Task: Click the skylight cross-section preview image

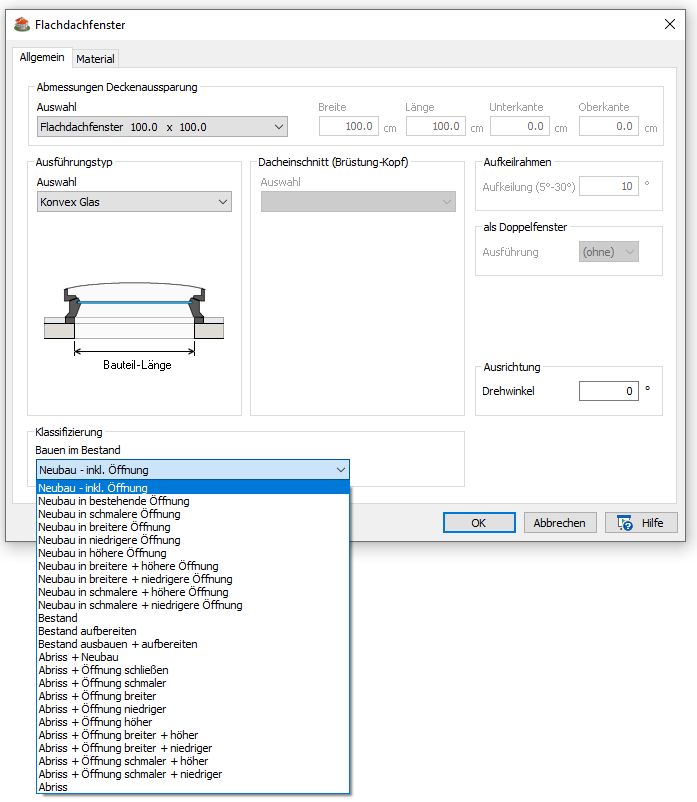Action: pyautogui.click(x=134, y=316)
